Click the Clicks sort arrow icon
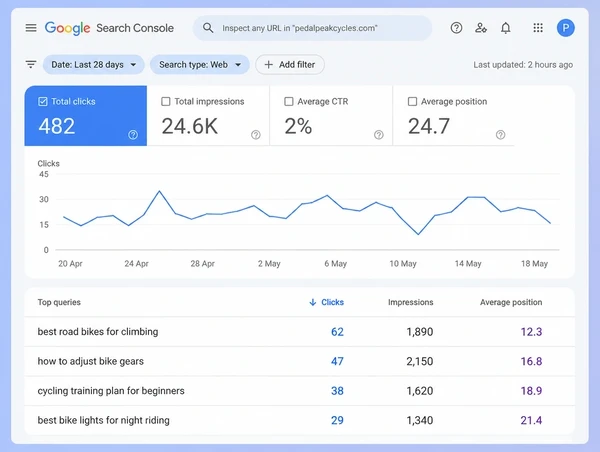This screenshot has width=600, height=452. coord(313,302)
